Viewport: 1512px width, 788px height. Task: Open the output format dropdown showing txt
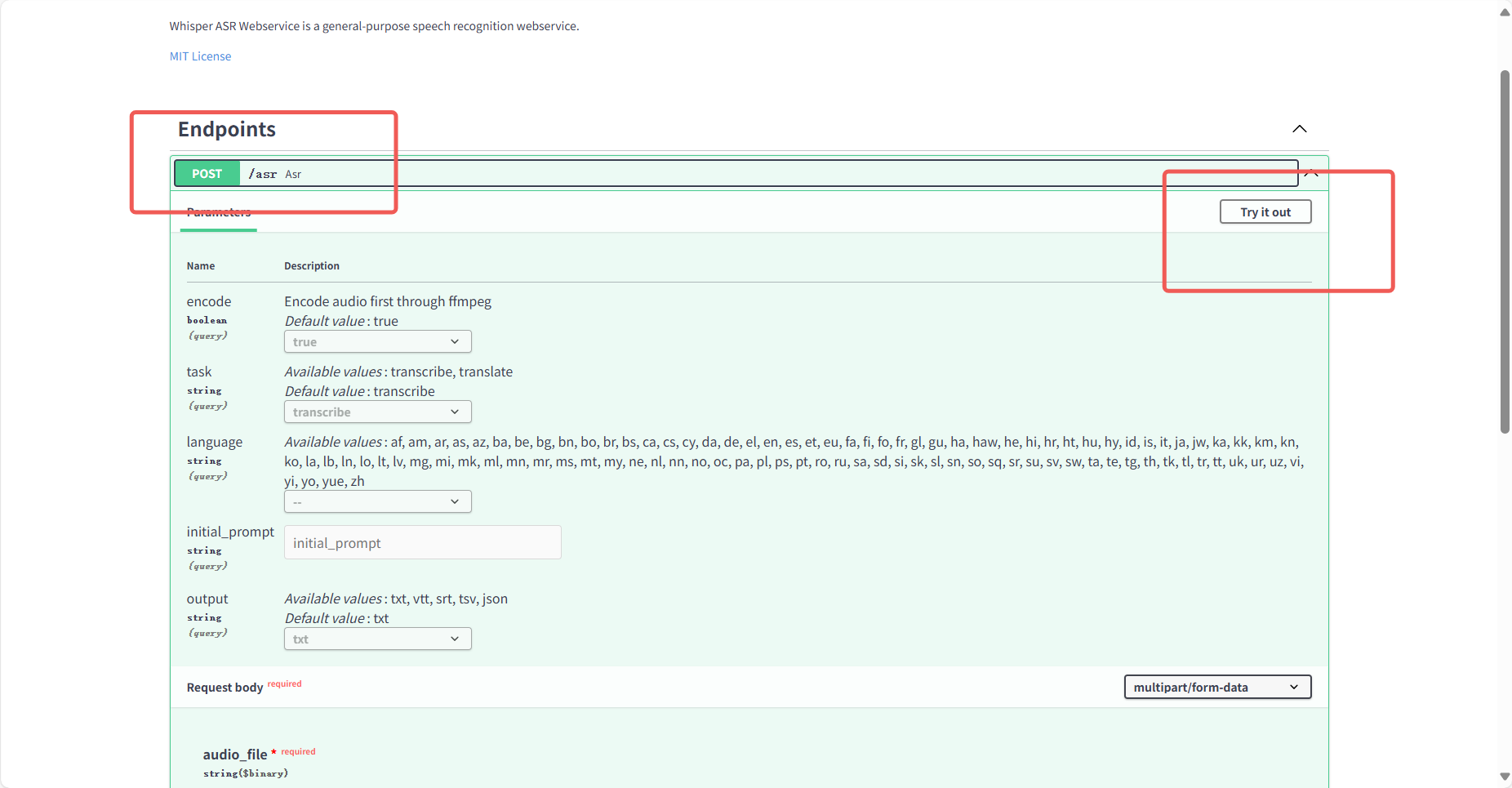(x=377, y=639)
